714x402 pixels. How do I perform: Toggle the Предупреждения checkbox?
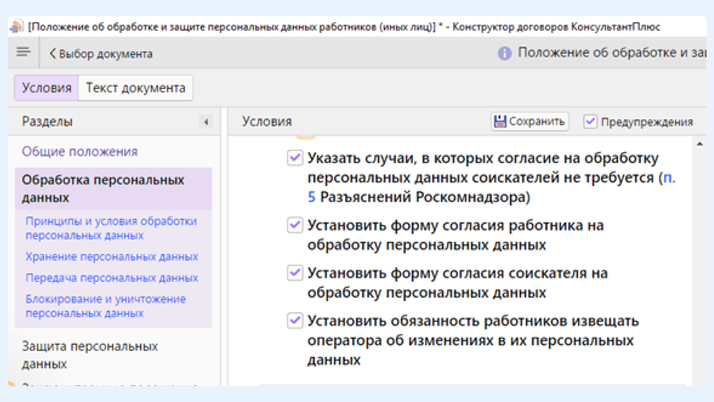click(591, 122)
